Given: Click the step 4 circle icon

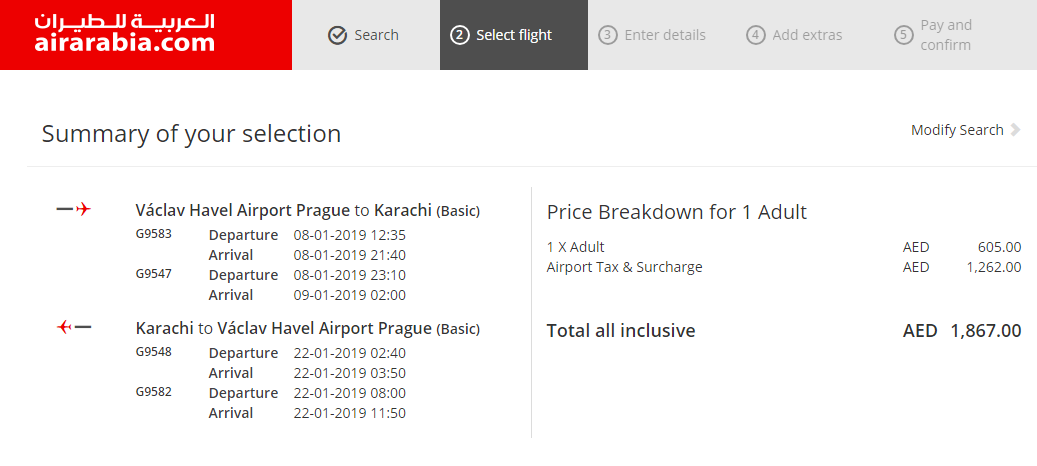Looking at the screenshot, I should click(756, 35).
